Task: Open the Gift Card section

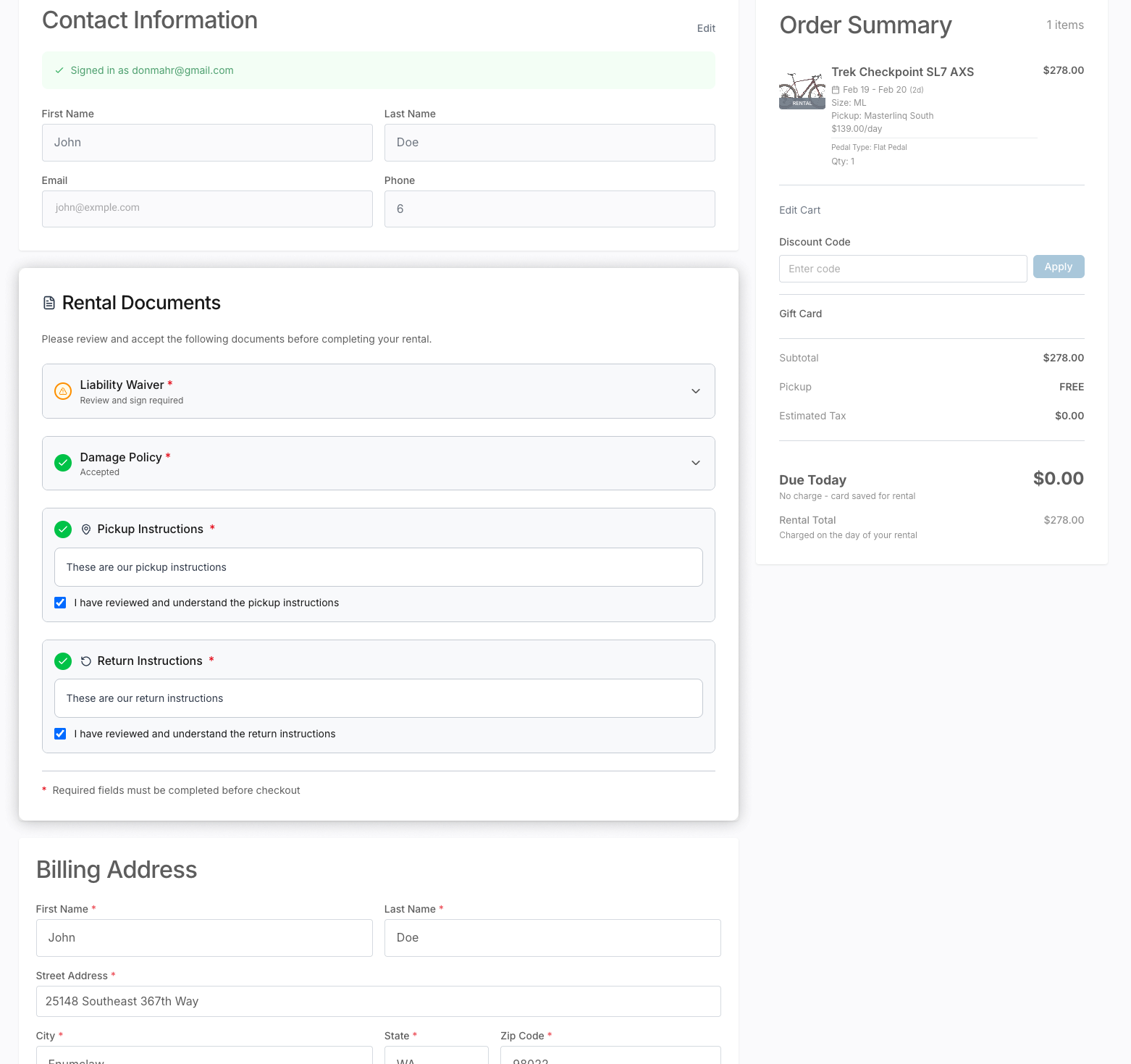Action: [800, 314]
